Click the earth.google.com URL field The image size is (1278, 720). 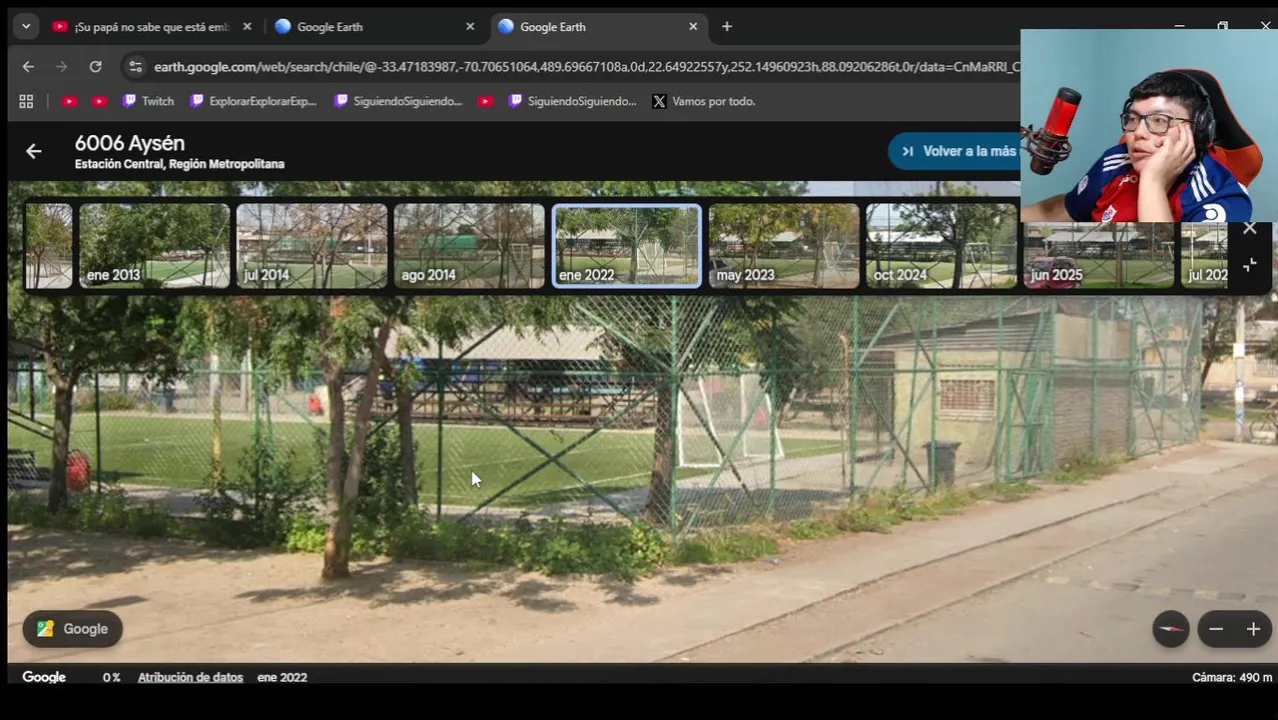click(585, 67)
